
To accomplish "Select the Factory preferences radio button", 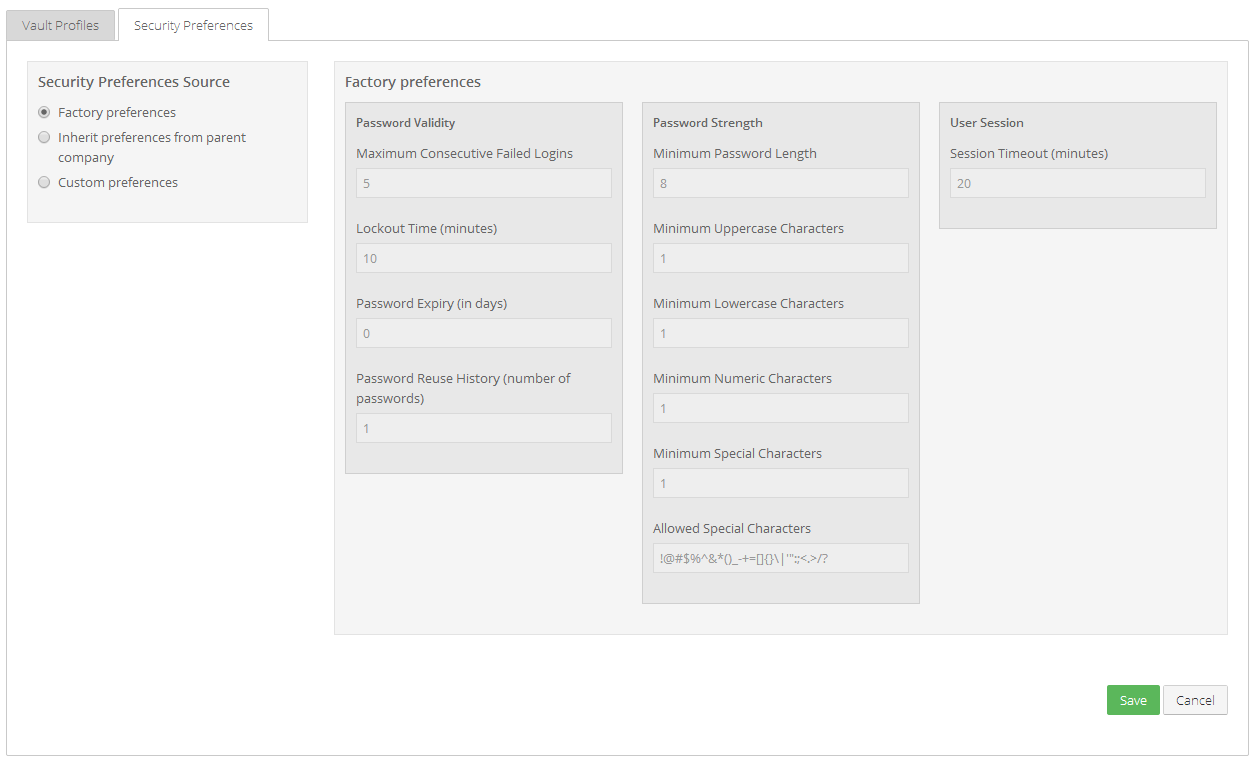I will click(42, 112).
